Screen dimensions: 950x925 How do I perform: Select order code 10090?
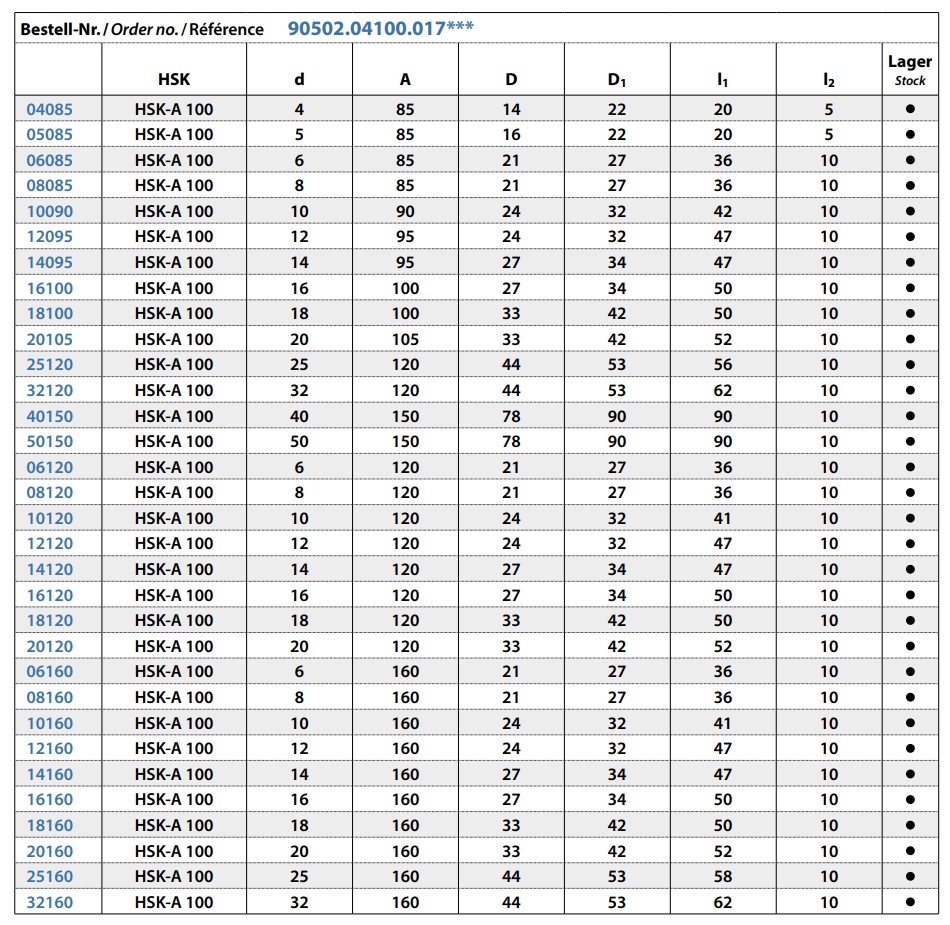point(49,211)
